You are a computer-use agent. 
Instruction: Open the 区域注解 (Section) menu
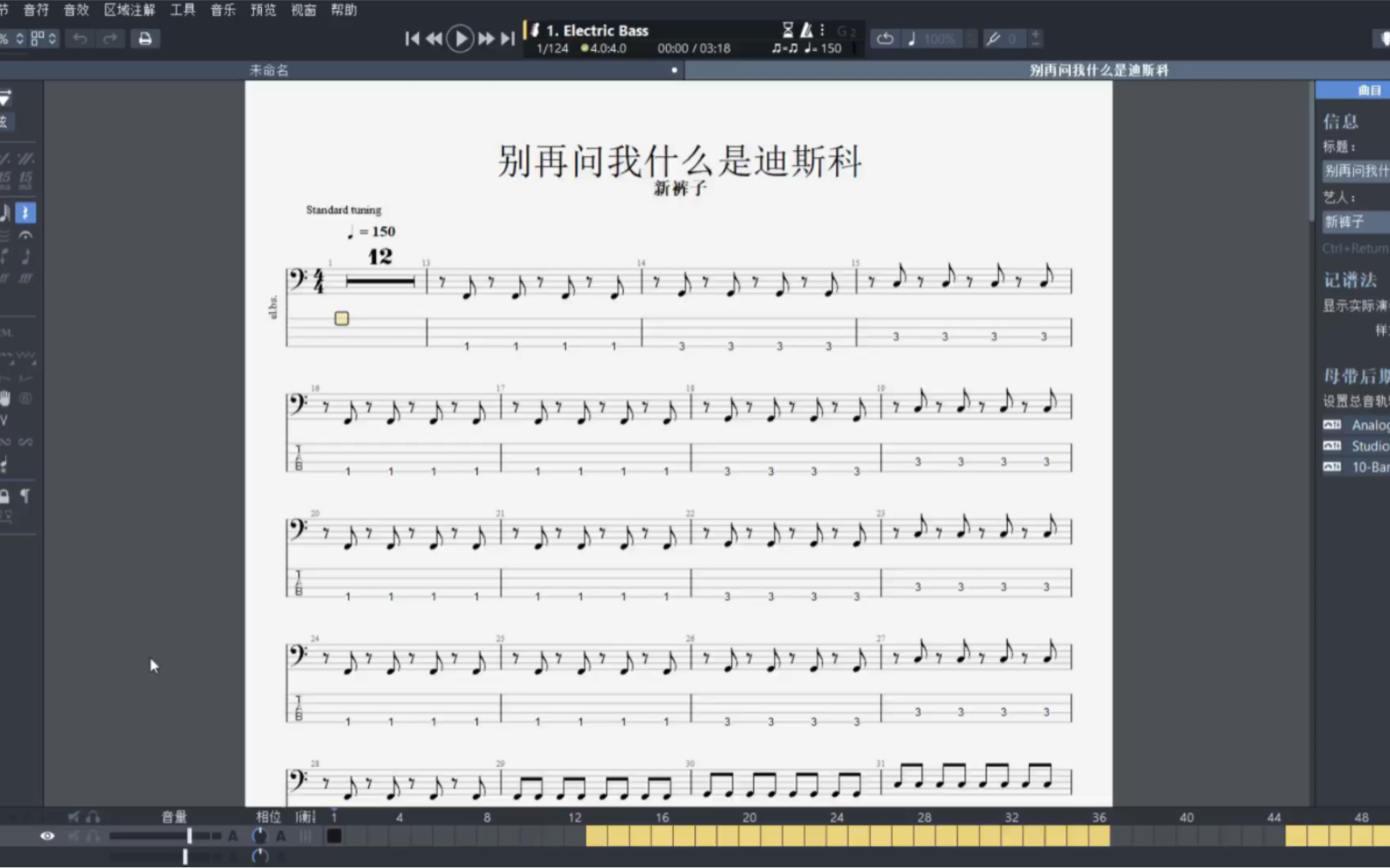click(129, 10)
